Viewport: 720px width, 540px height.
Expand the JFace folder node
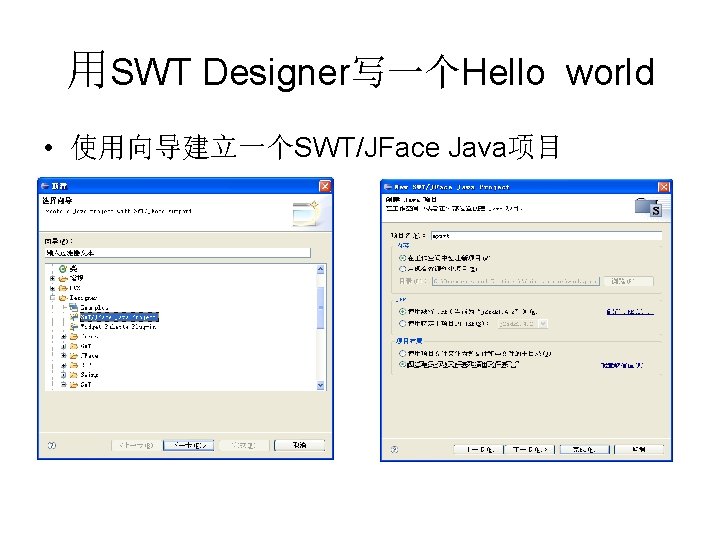pos(64,355)
